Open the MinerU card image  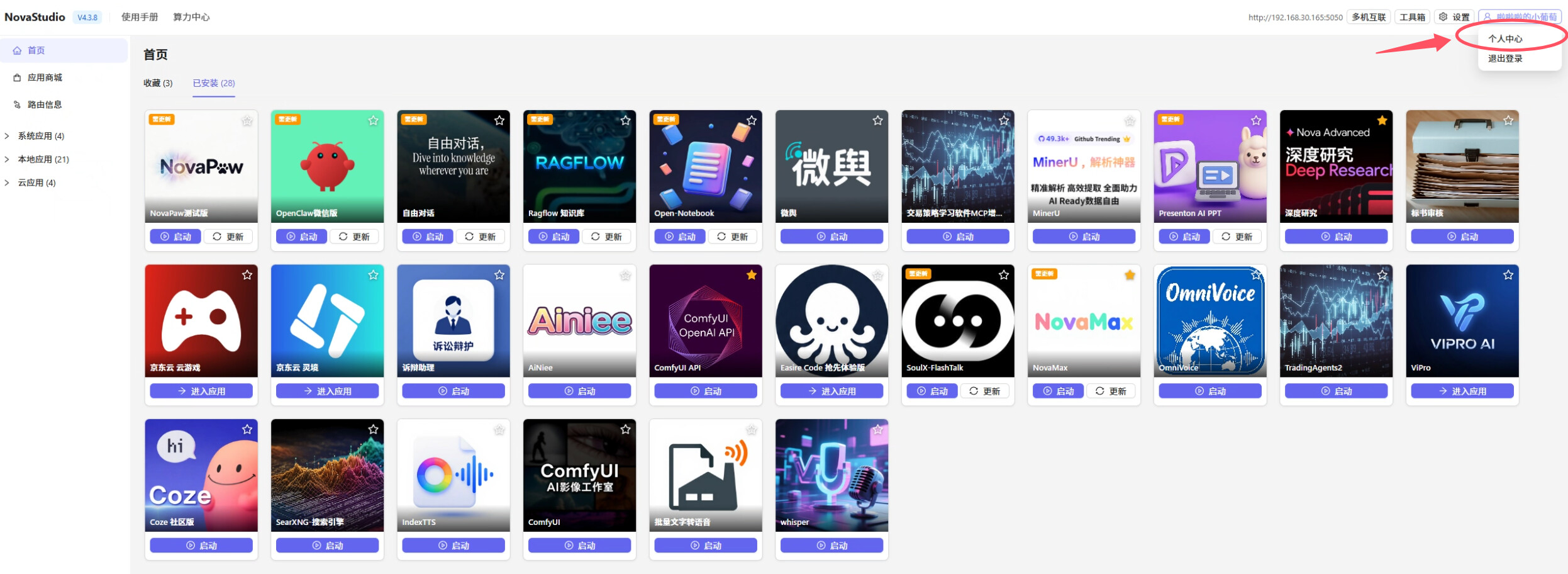tap(1084, 166)
